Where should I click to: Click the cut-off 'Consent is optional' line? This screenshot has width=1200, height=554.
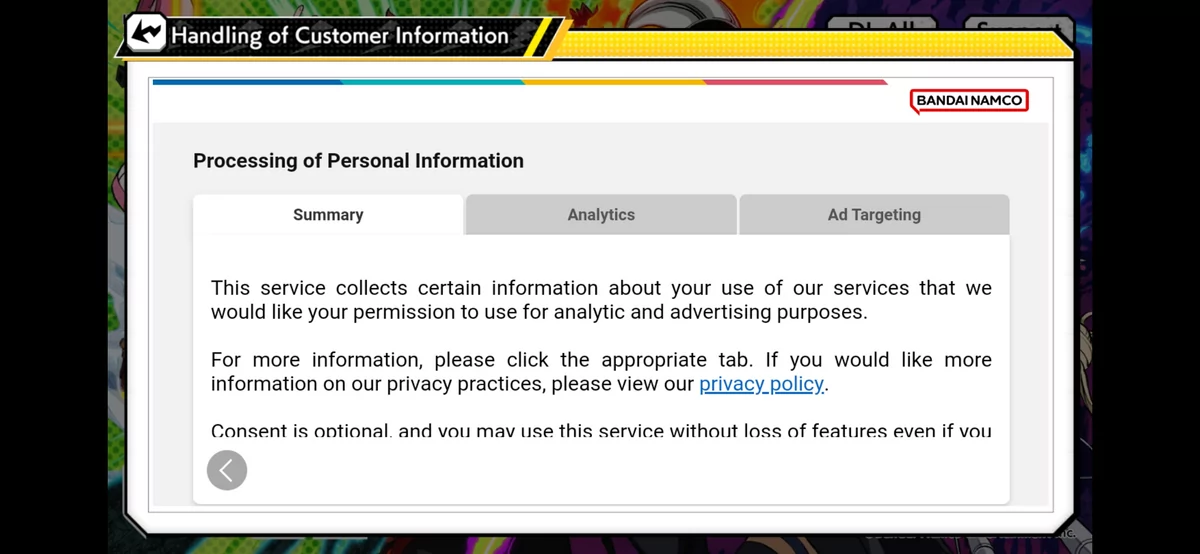601,432
